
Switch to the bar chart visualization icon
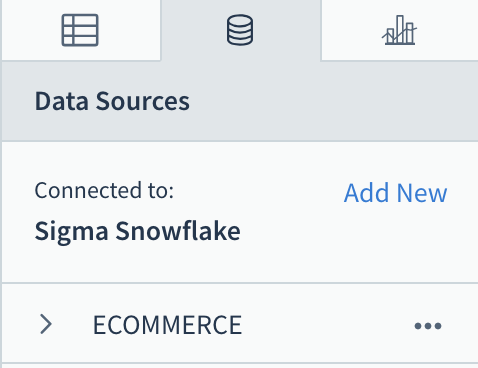[x=399, y=30]
